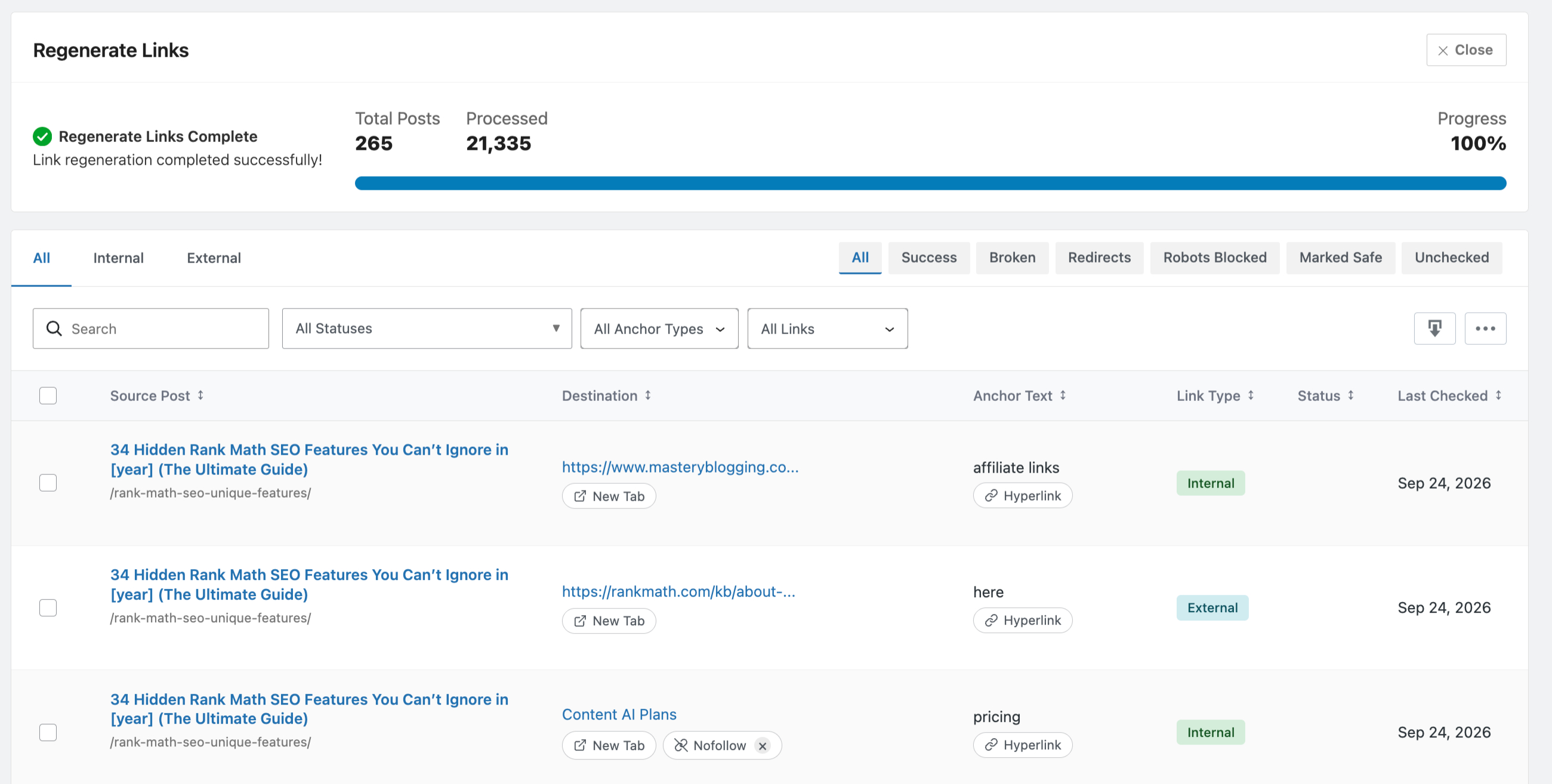Filter by Success status tab
Screen dimensions: 1552x784
(928, 258)
